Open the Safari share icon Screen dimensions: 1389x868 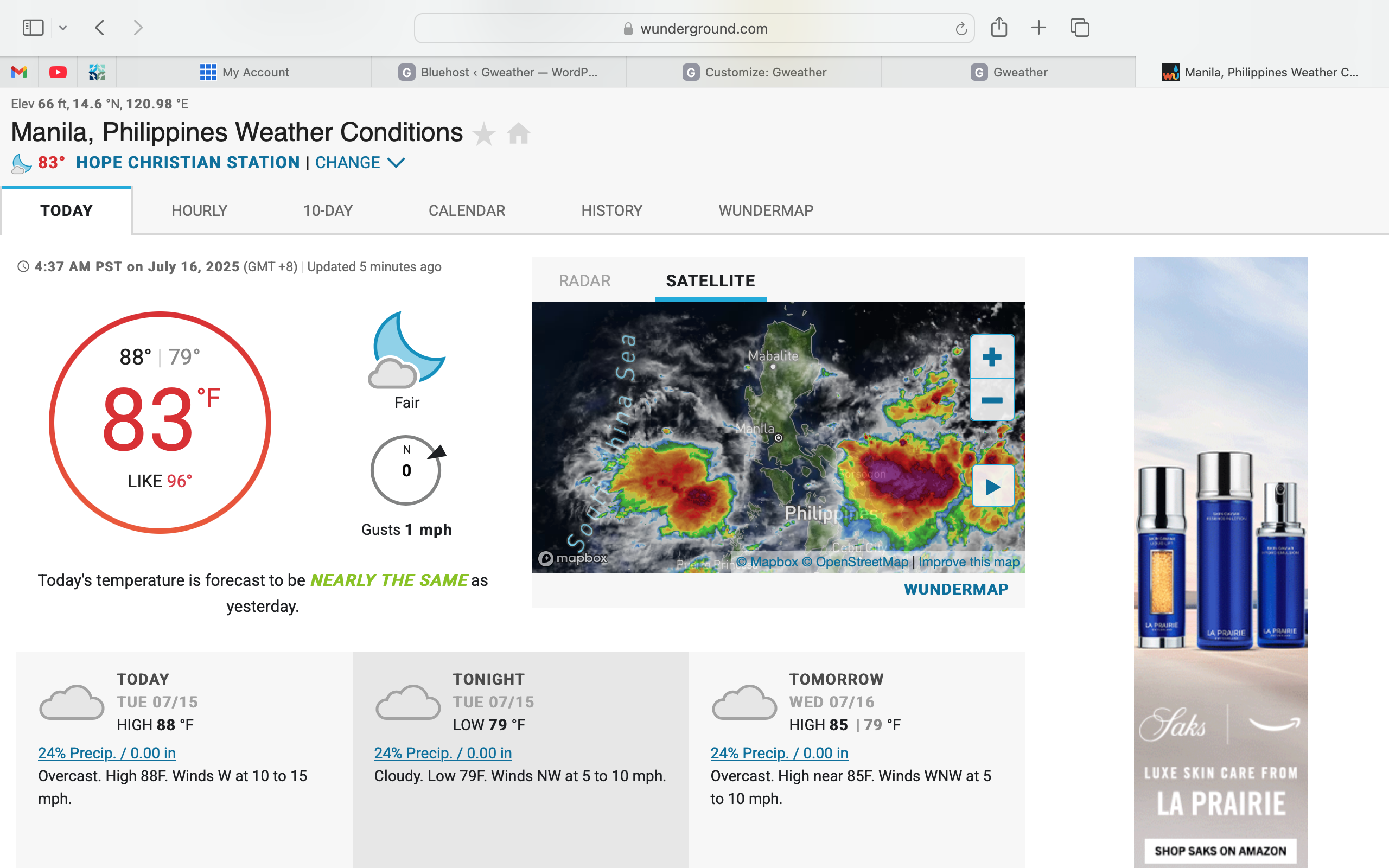point(999,28)
